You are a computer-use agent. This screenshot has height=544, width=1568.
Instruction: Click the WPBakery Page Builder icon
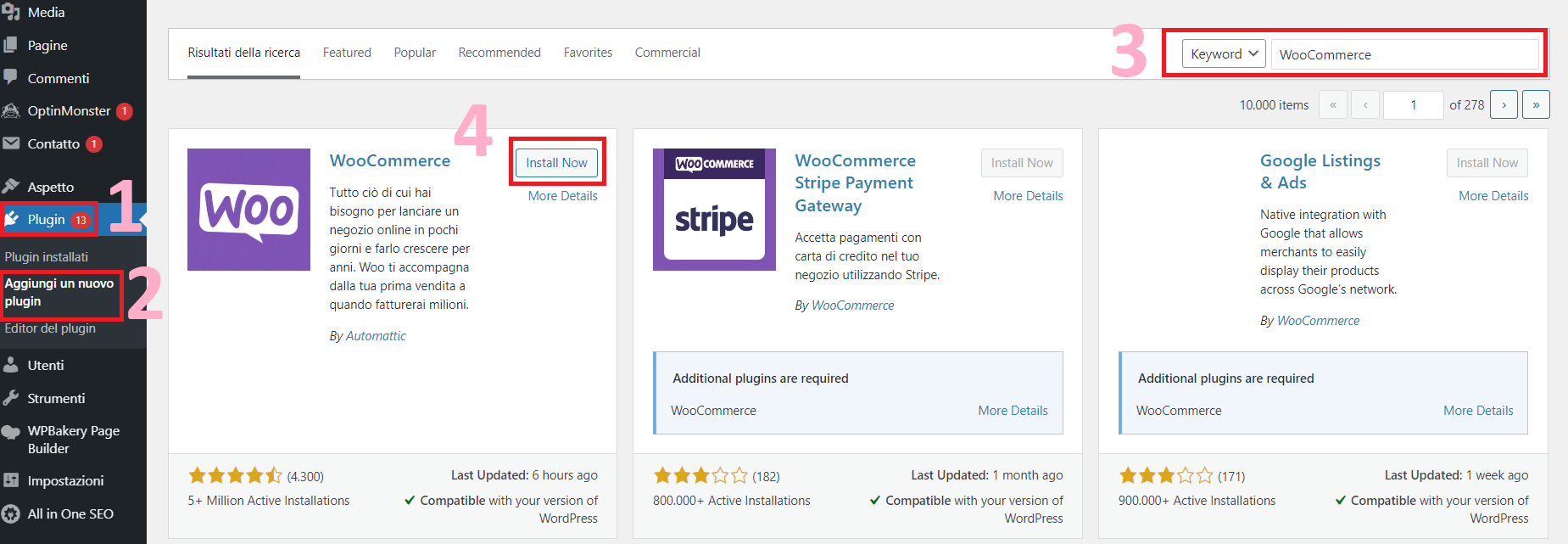[x=10, y=431]
